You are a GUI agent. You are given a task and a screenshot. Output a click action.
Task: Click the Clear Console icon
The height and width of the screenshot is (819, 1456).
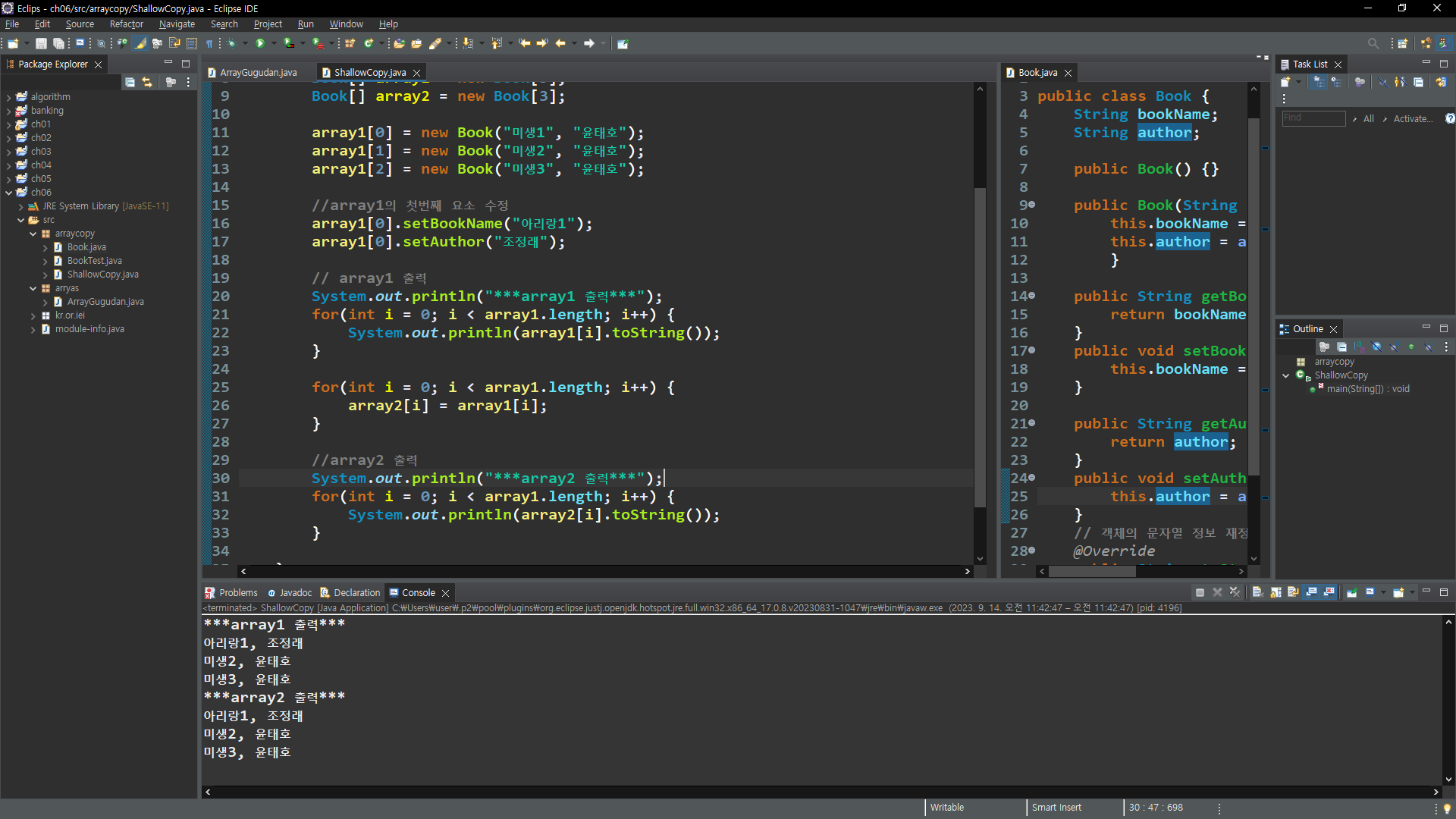(1257, 592)
